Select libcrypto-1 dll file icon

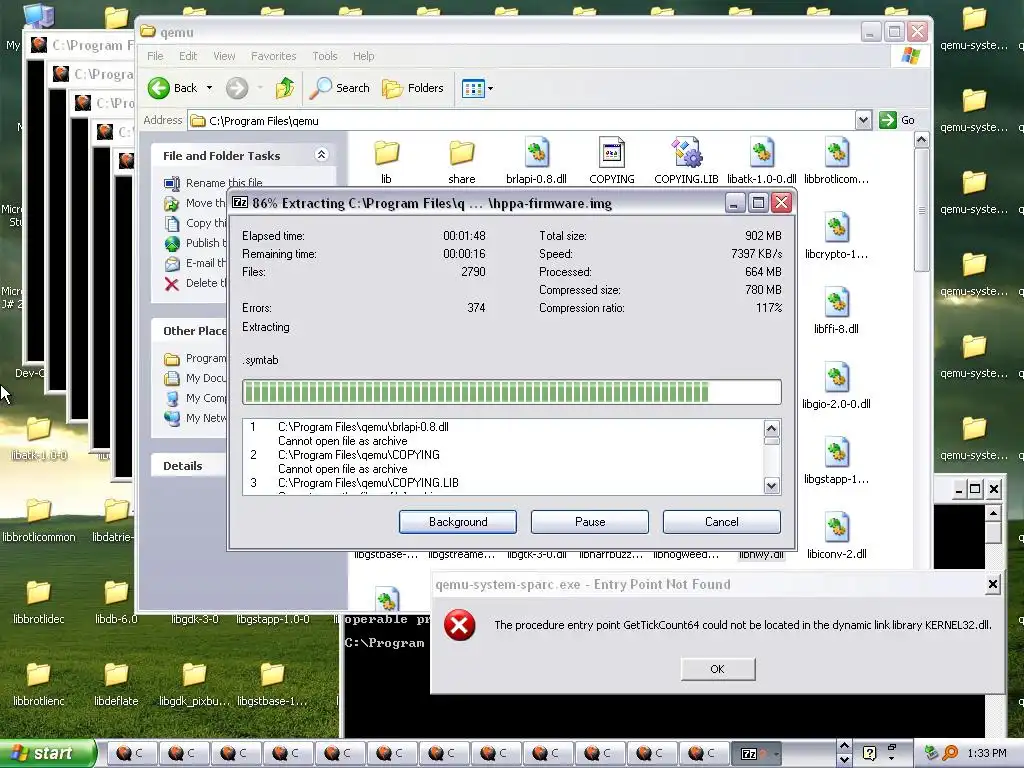pyautogui.click(x=837, y=228)
